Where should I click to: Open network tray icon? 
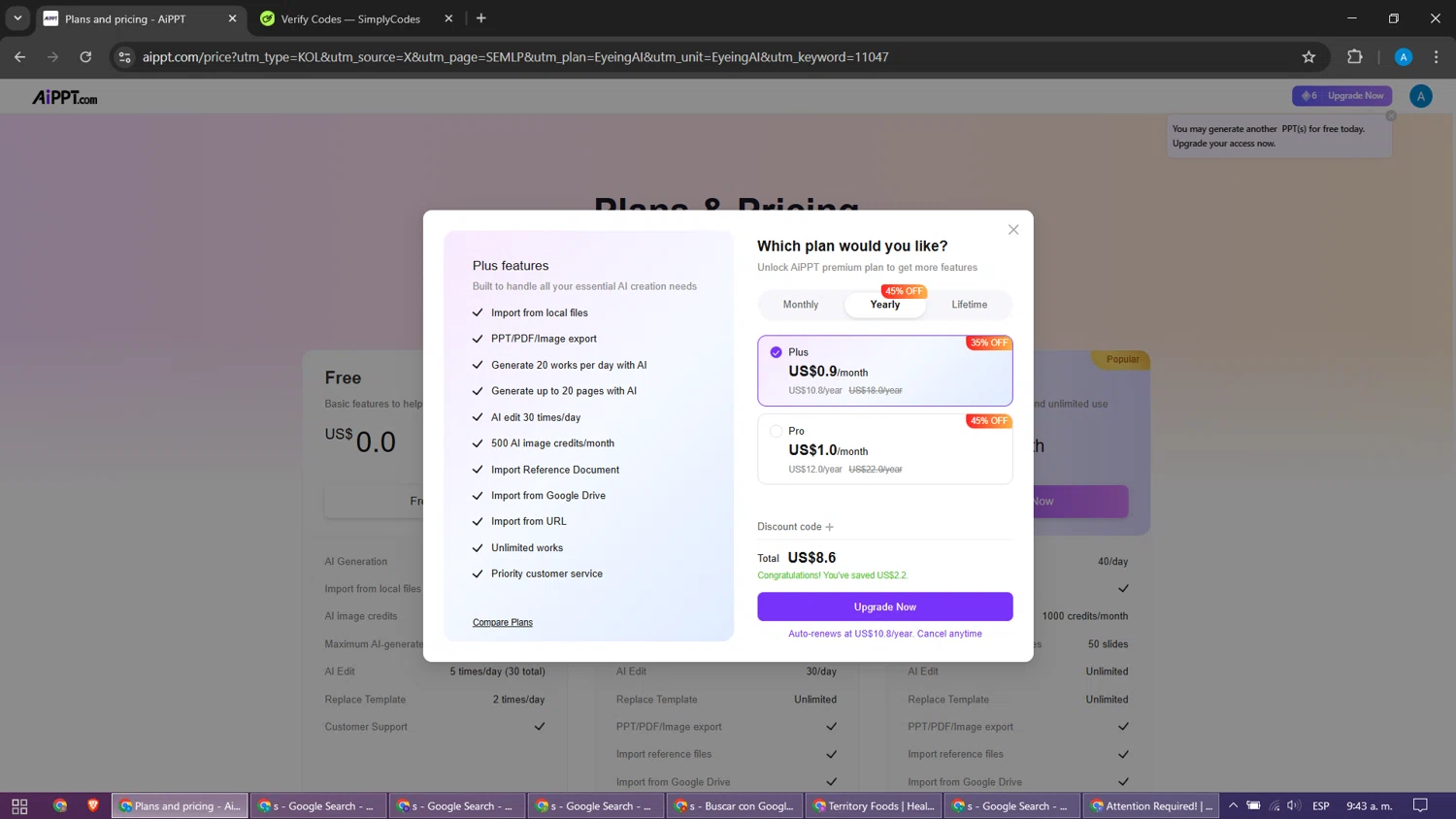pyautogui.click(x=1274, y=805)
